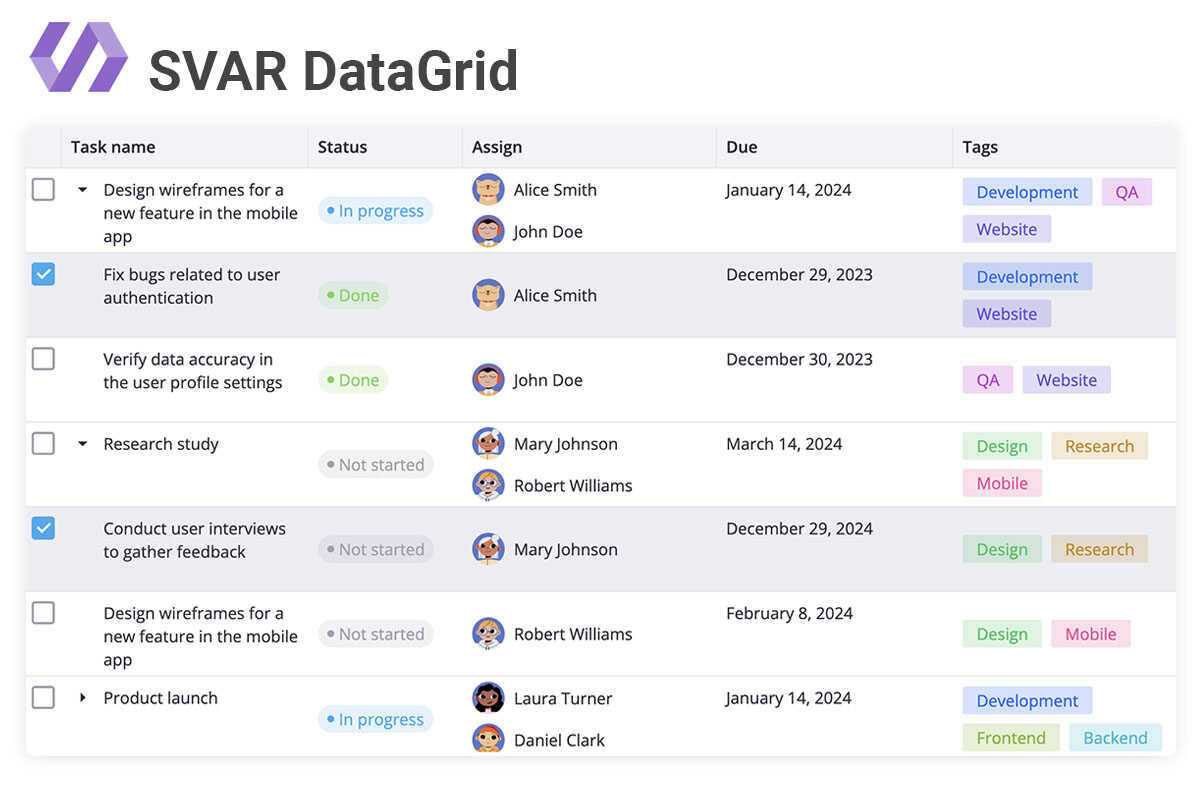Uncheck the Fix bugs authentication row

43,274
